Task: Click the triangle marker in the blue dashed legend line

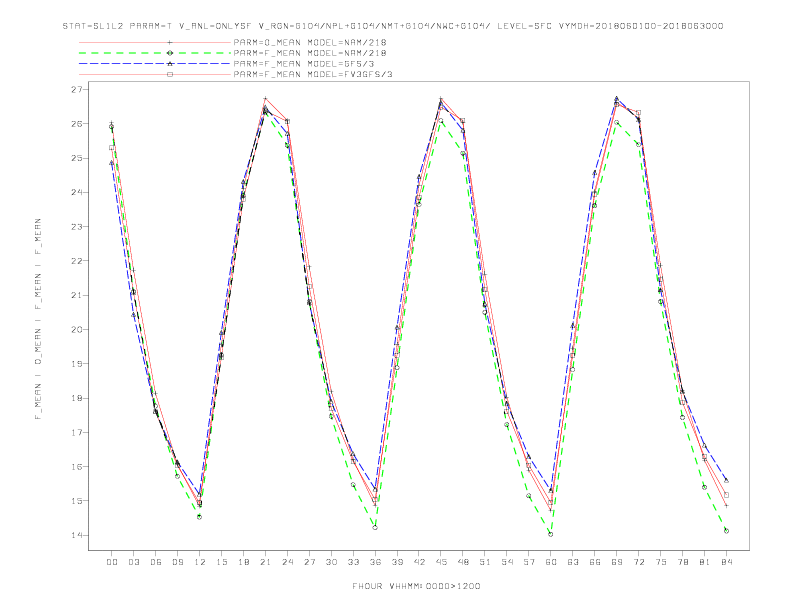Action: [x=170, y=64]
